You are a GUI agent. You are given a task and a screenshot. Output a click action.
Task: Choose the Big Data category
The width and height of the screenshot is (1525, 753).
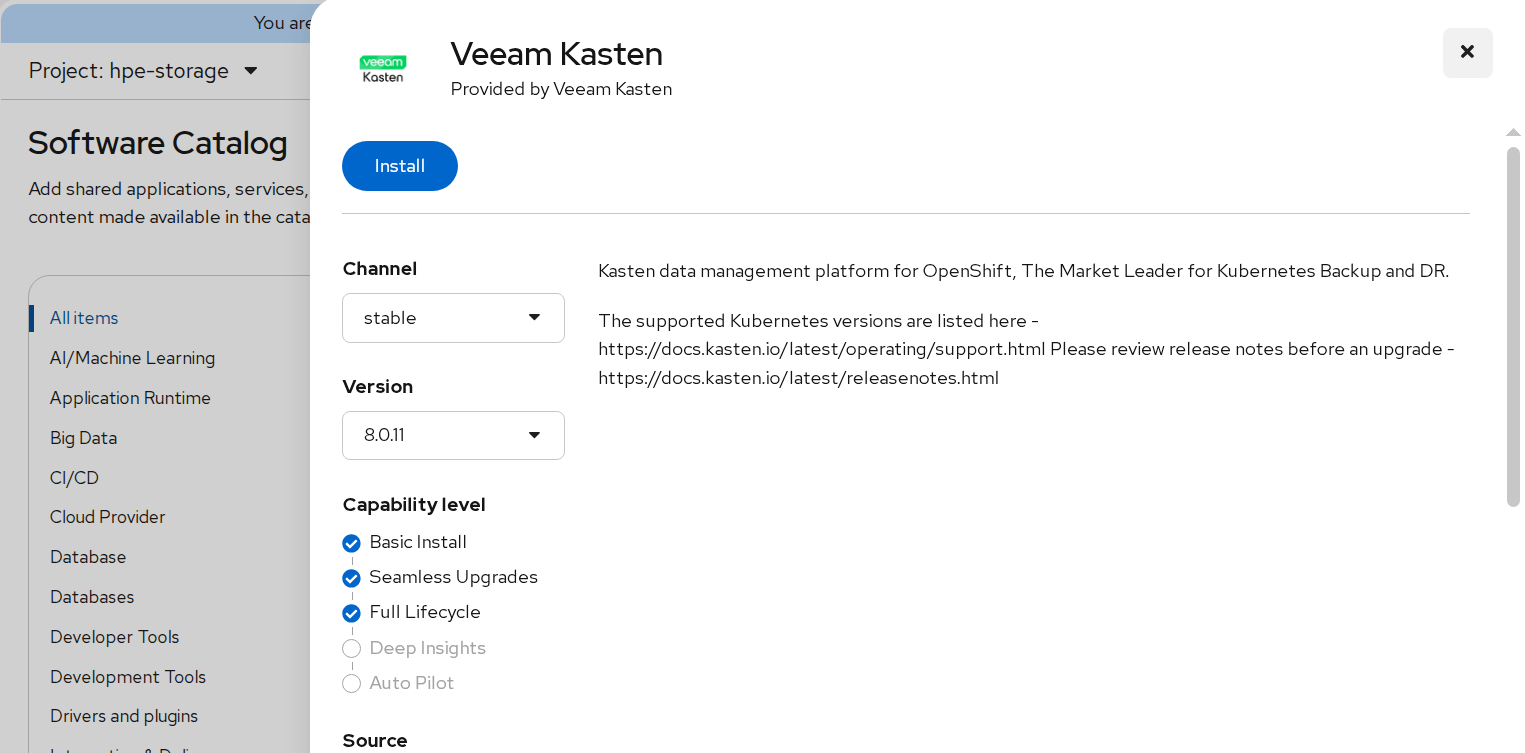point(83,438)
